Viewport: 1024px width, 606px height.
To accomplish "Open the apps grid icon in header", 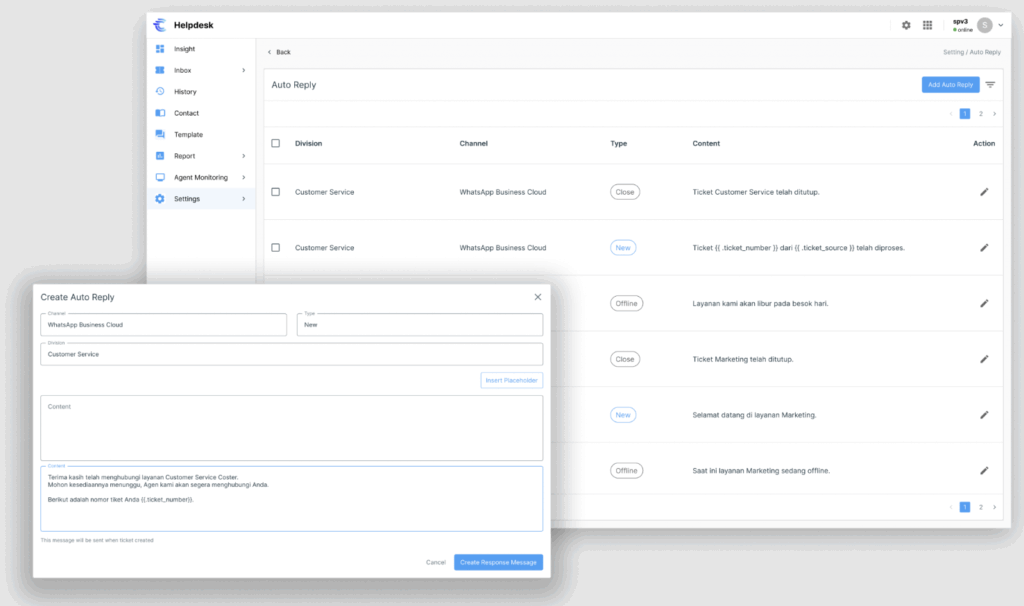I will point(927,25).
